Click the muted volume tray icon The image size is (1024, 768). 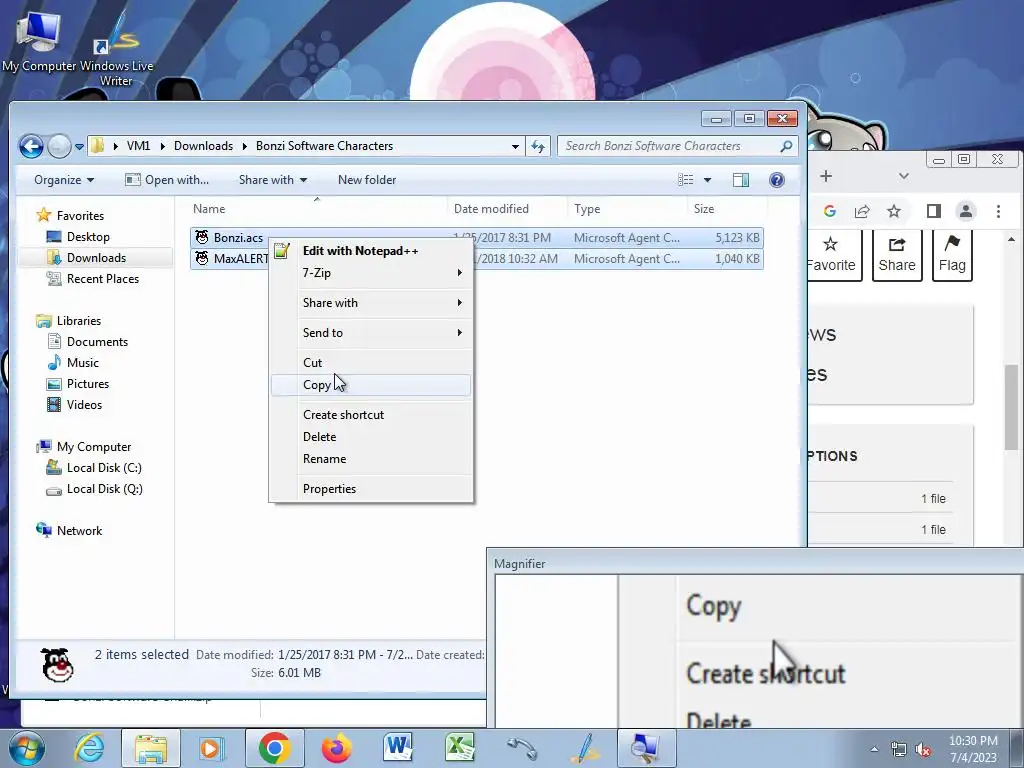[922, 749]
